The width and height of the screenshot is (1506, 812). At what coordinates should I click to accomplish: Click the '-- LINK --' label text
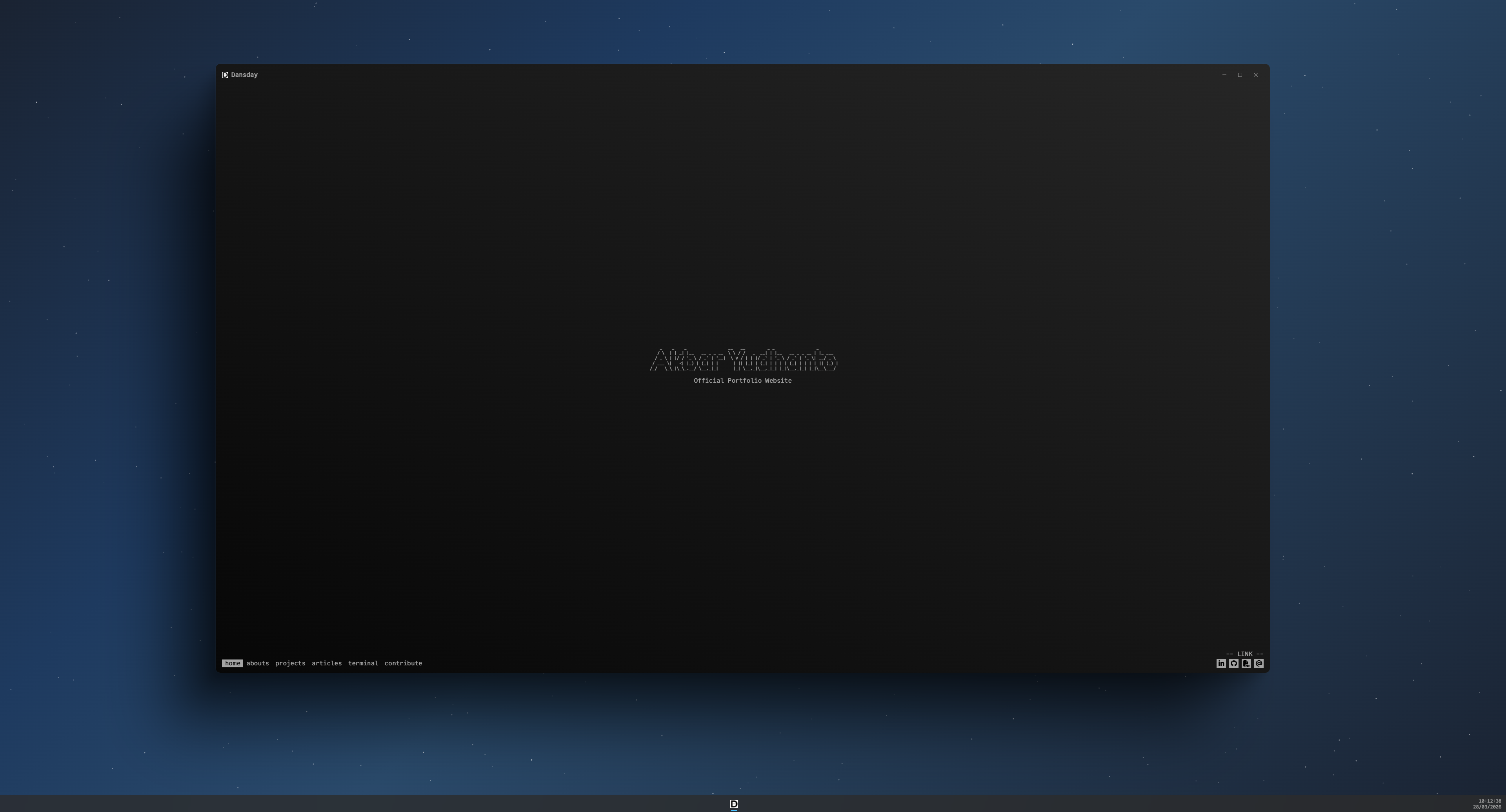[1245, 654]
